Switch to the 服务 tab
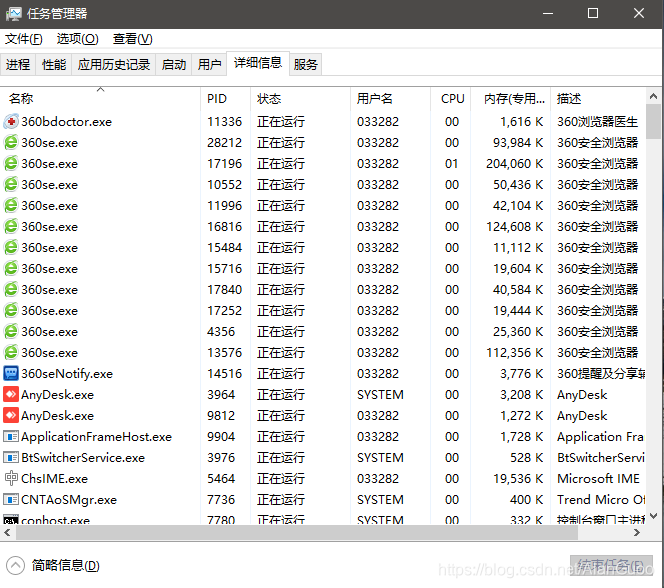 305,64
